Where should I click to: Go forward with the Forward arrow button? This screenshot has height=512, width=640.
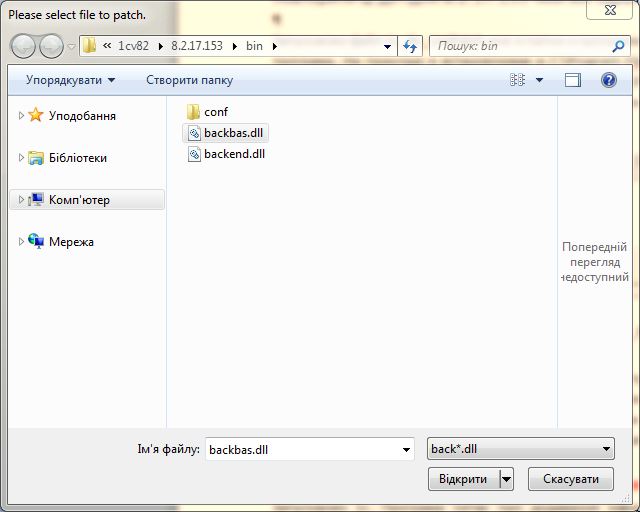click(51, 46)
